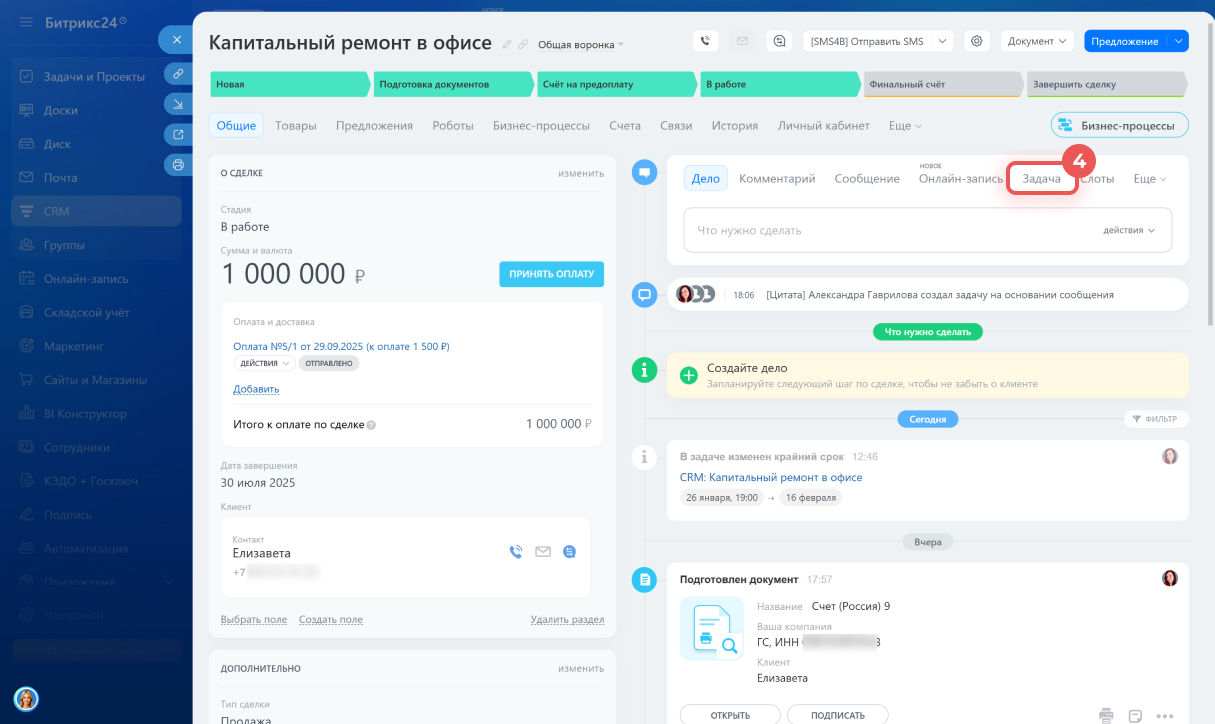Open deal settings gear icon

pyautogui.click(x=977, y=41)
